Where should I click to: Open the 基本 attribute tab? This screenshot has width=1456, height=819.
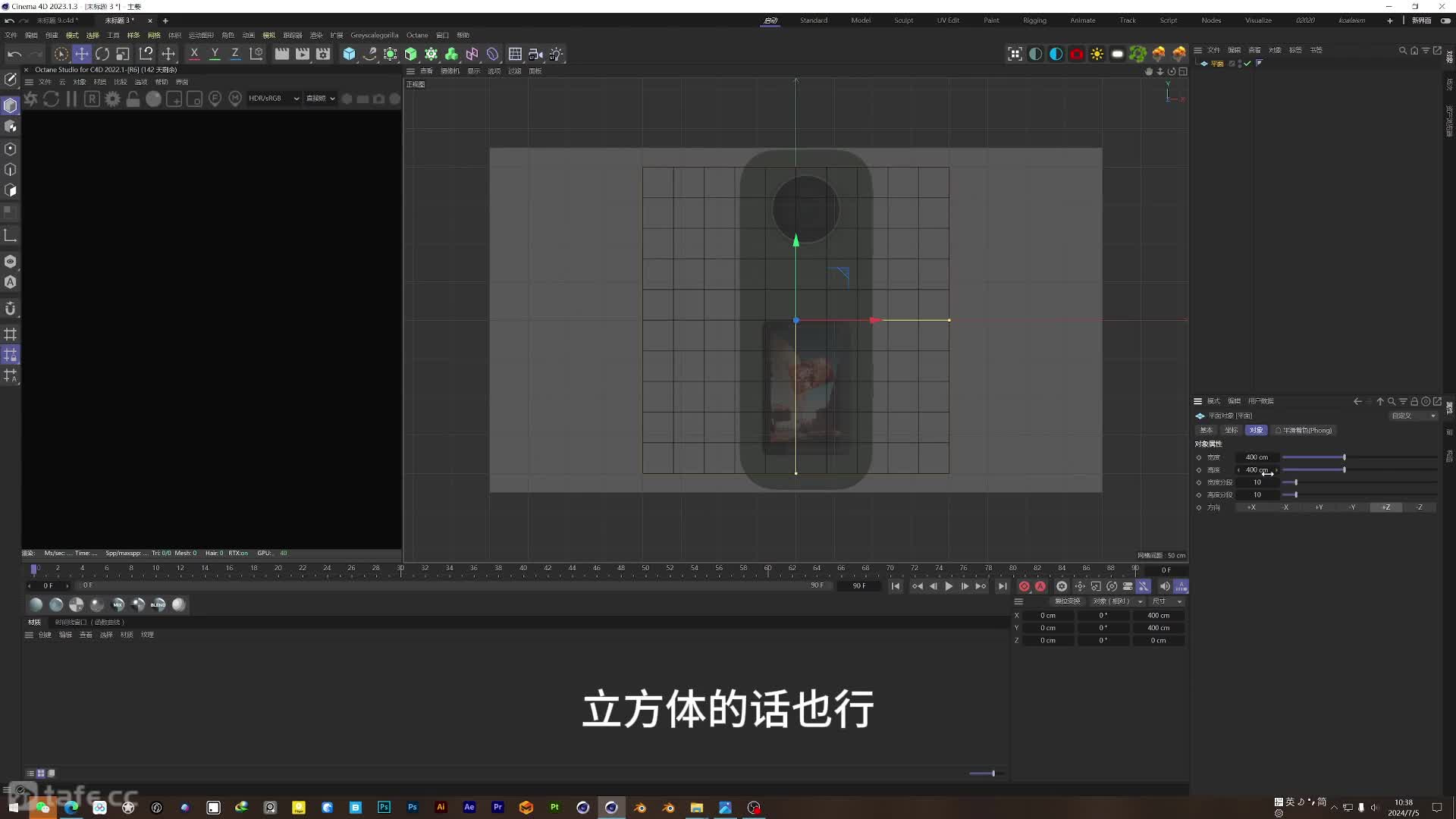1207,430
